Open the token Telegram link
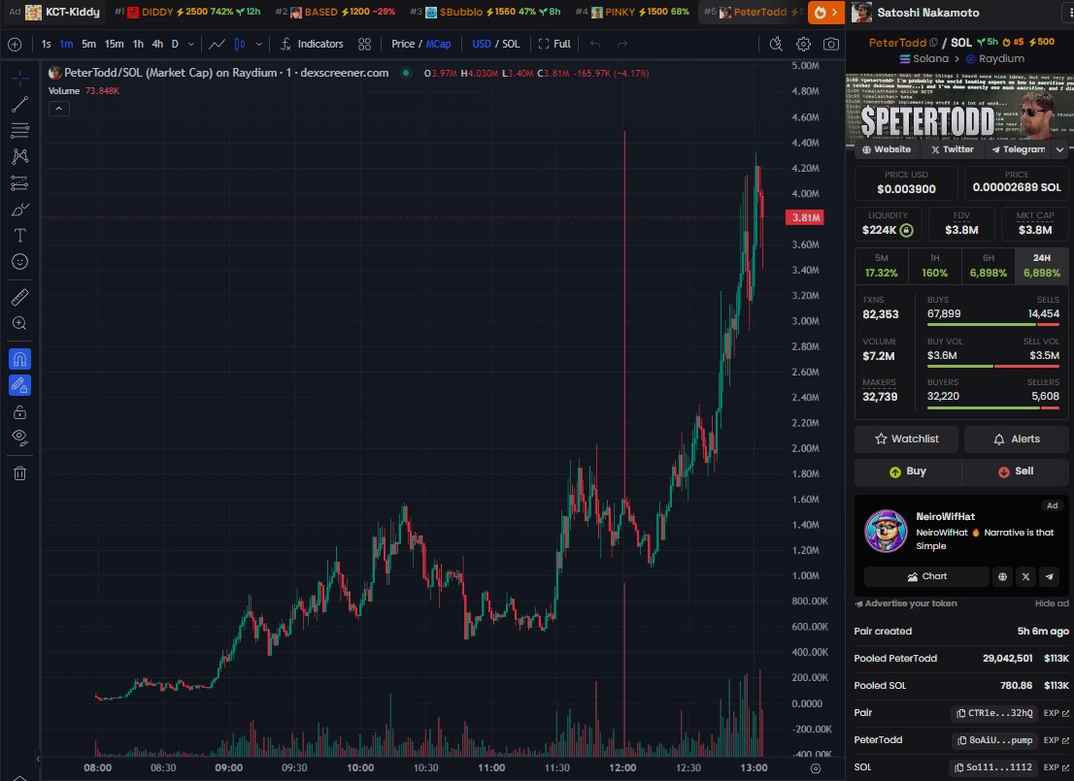This screenshot has height=781, width=1074. pyautogui.click(x=1019, y=149)
